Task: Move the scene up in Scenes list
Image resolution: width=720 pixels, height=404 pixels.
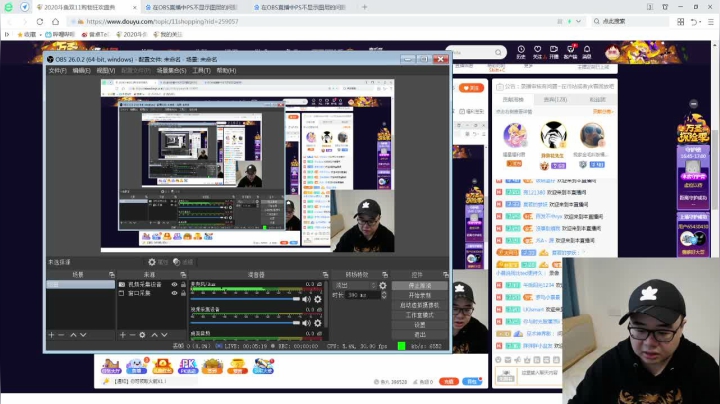Action: (73, 335)
